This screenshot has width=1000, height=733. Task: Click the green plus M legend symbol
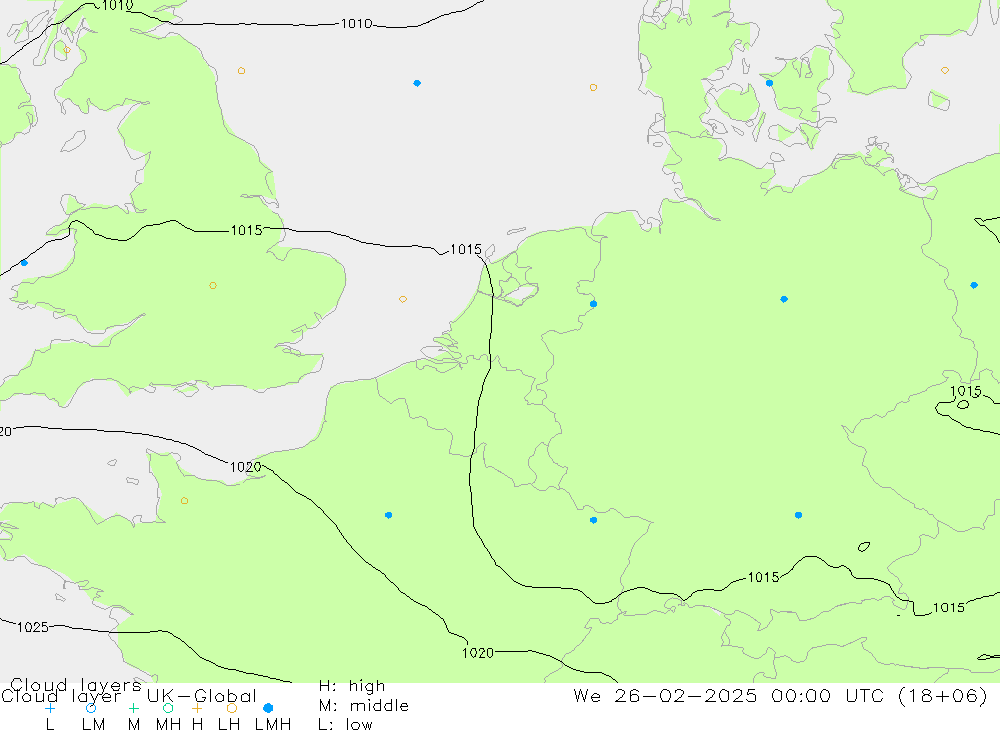tap(133, 708)
